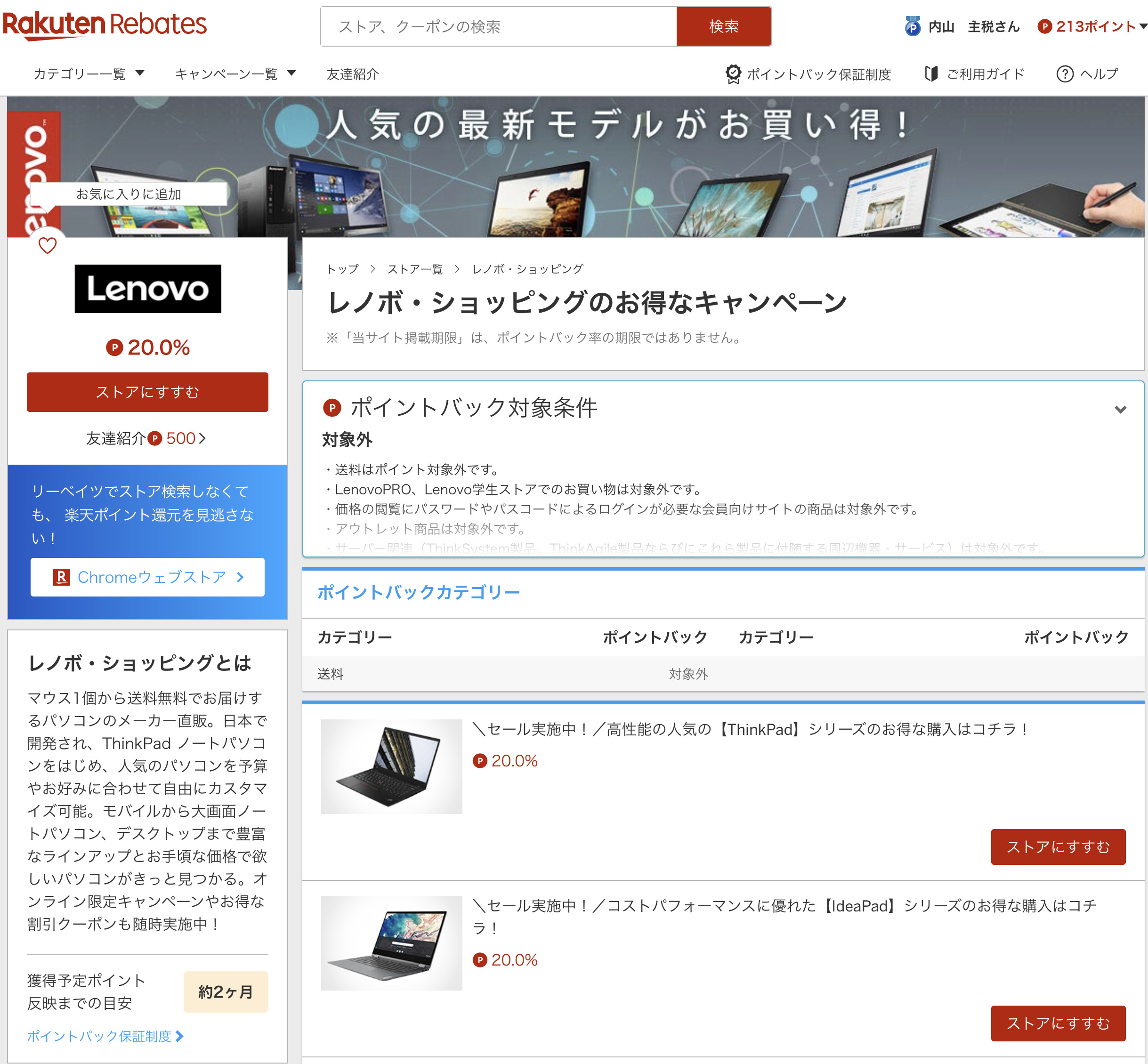Viewport: 1148px width, 1064px height.
Task: Open the bottom ポイントバック保証制度 link
Action: tap(105, 1036)
